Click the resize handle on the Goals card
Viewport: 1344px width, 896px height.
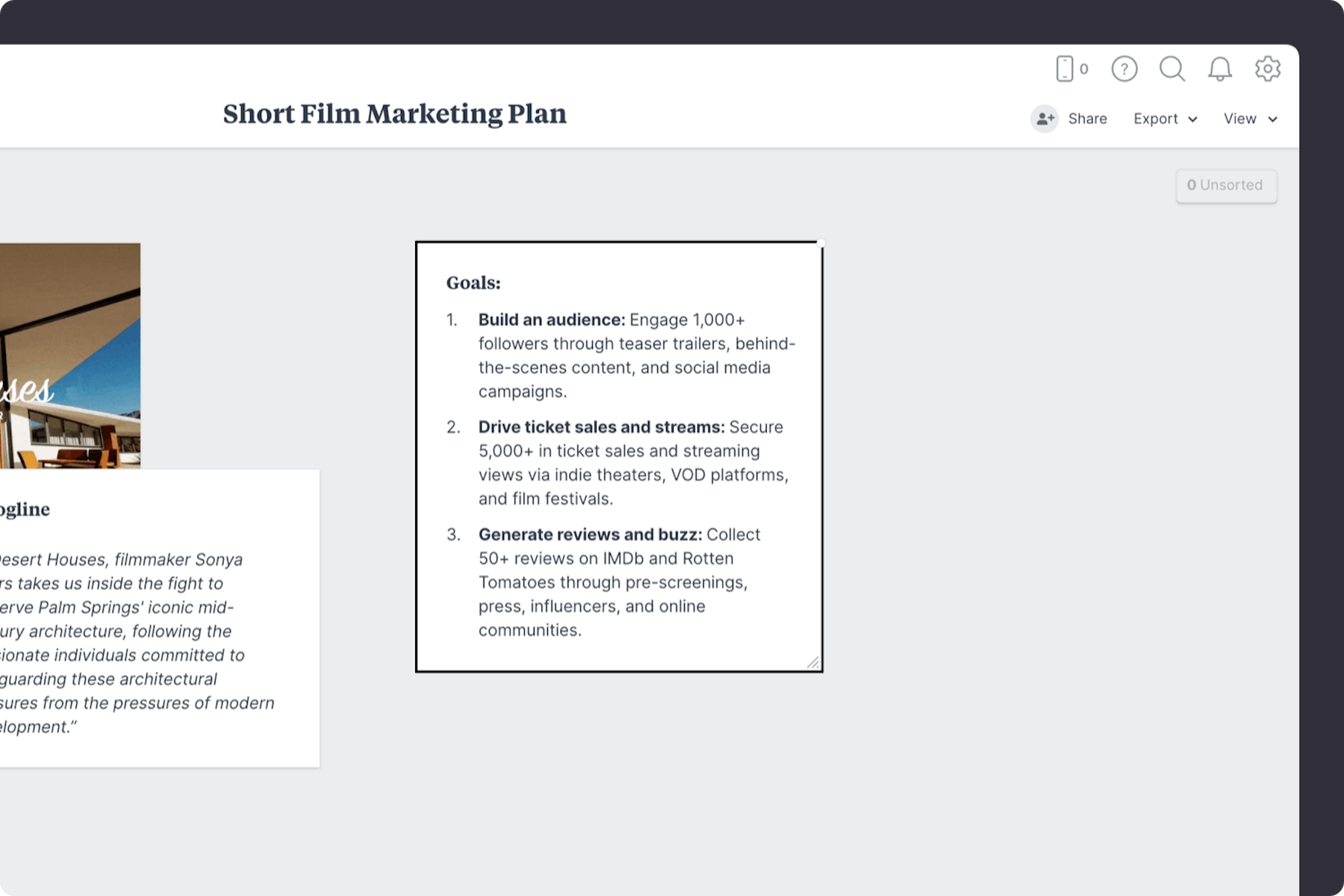(x=814, y=663)
